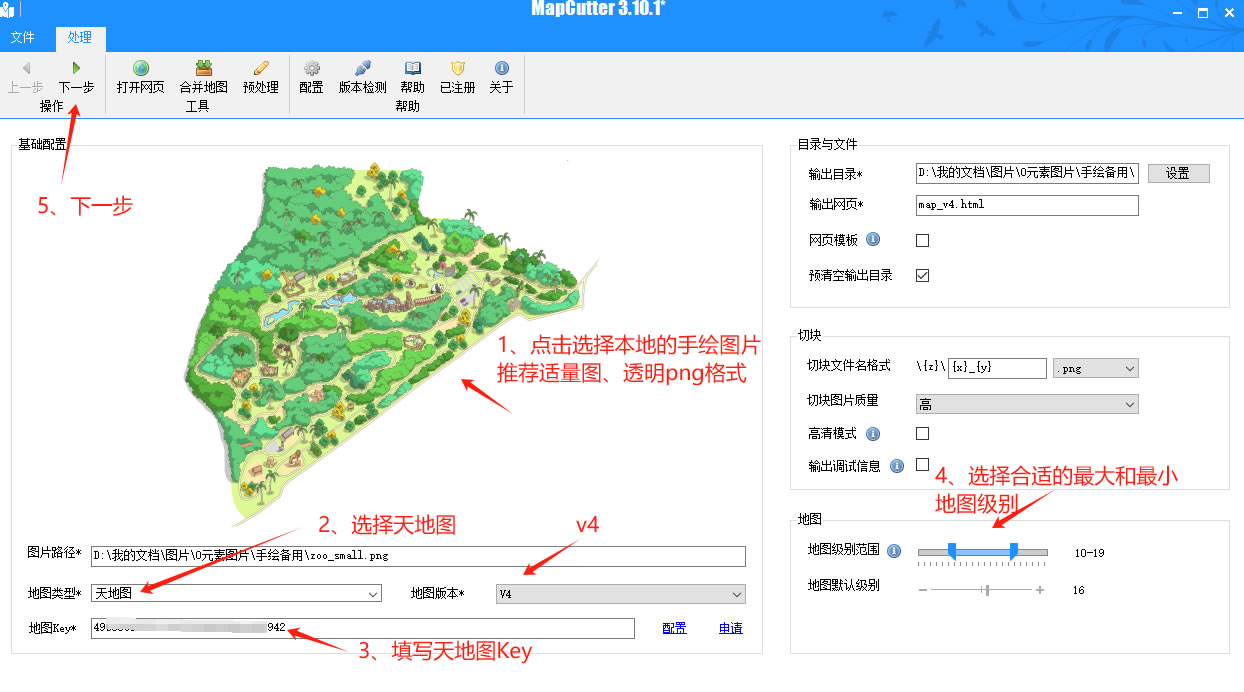Screen dimensions: 1244x692
Task: Decrease default map level with minus
Action: 923,590
